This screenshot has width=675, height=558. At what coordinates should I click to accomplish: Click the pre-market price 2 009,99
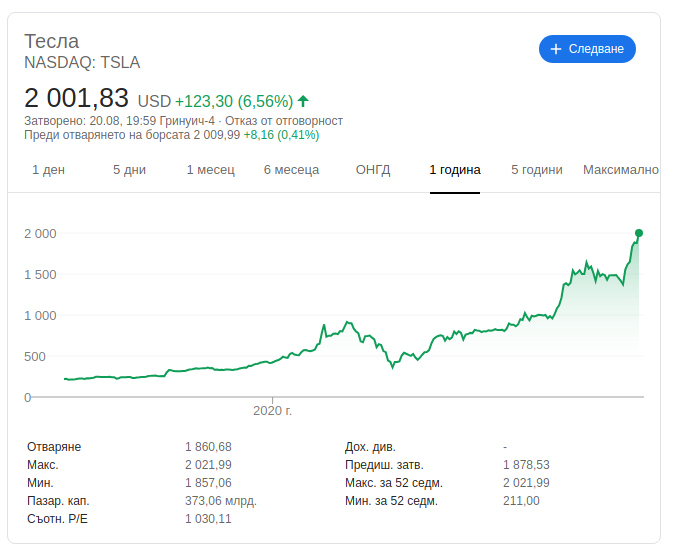click(217, 135)
